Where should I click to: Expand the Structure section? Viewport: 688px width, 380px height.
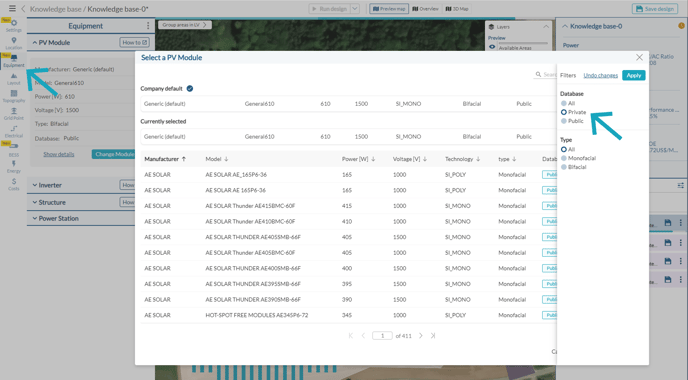[x=35, y=202]
